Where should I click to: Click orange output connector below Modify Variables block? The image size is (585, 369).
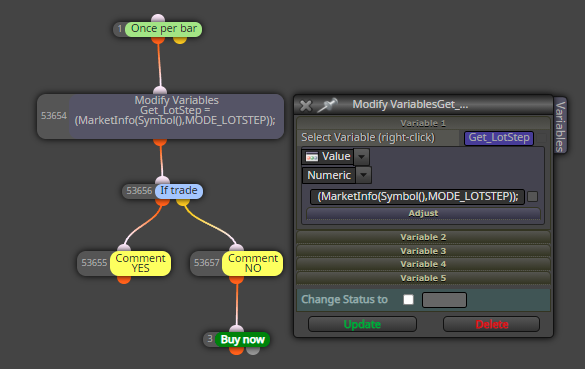pyautogui.click(x=160, y=142)
